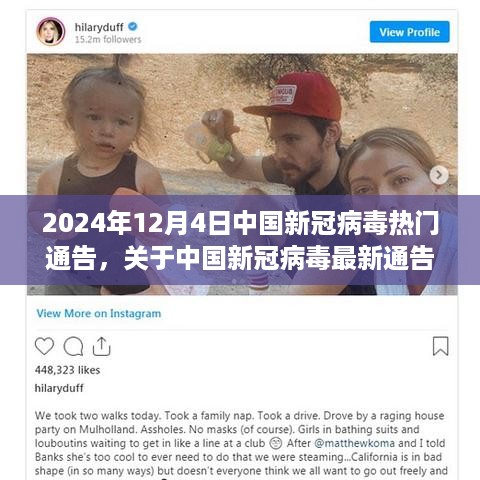The height and width of the screenshot is (480, 480).
Task: Click the Chinese headline banner overlay
Action: (240, 240)
